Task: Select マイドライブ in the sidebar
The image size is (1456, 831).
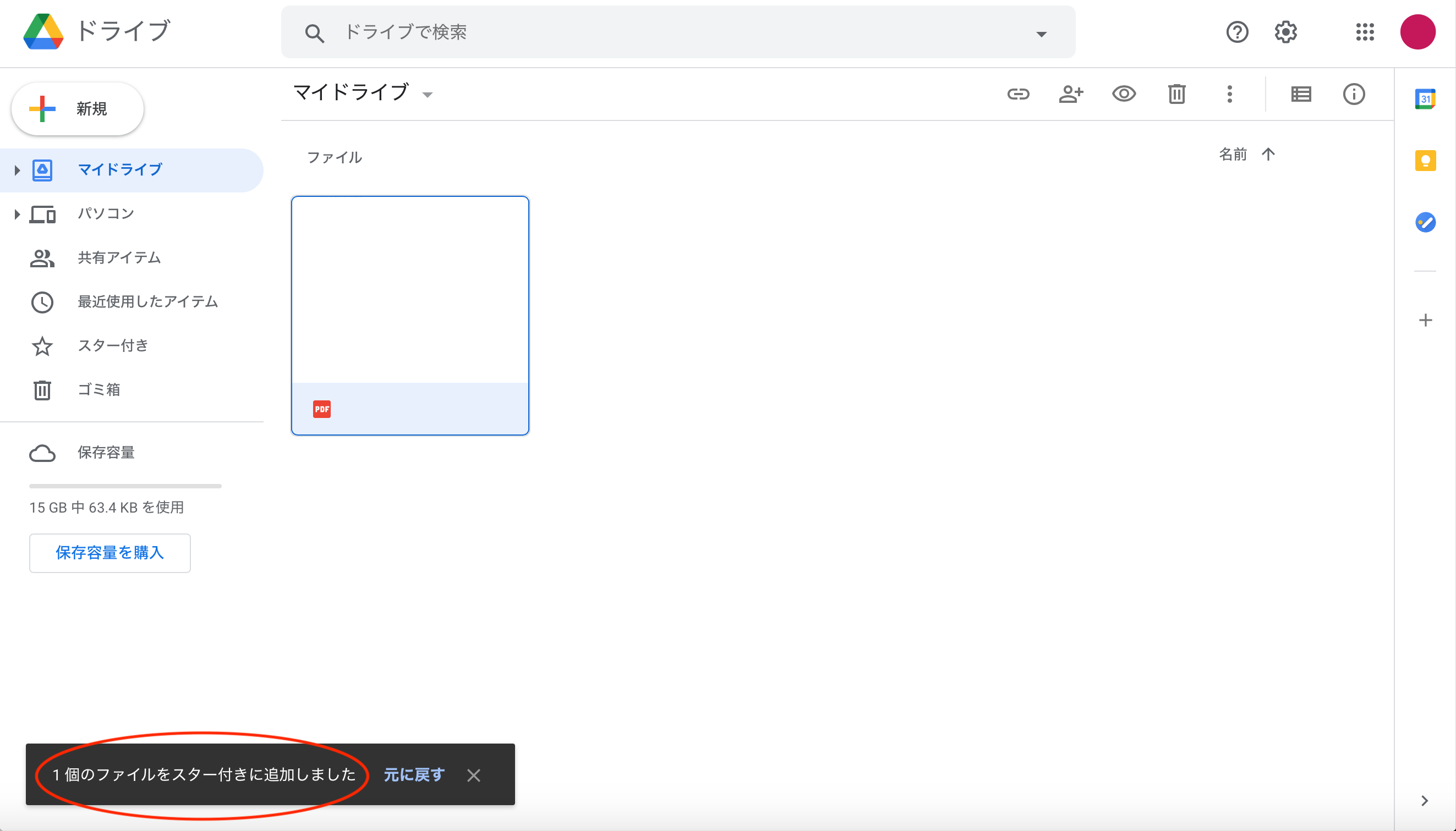Action: pos(132,170)
